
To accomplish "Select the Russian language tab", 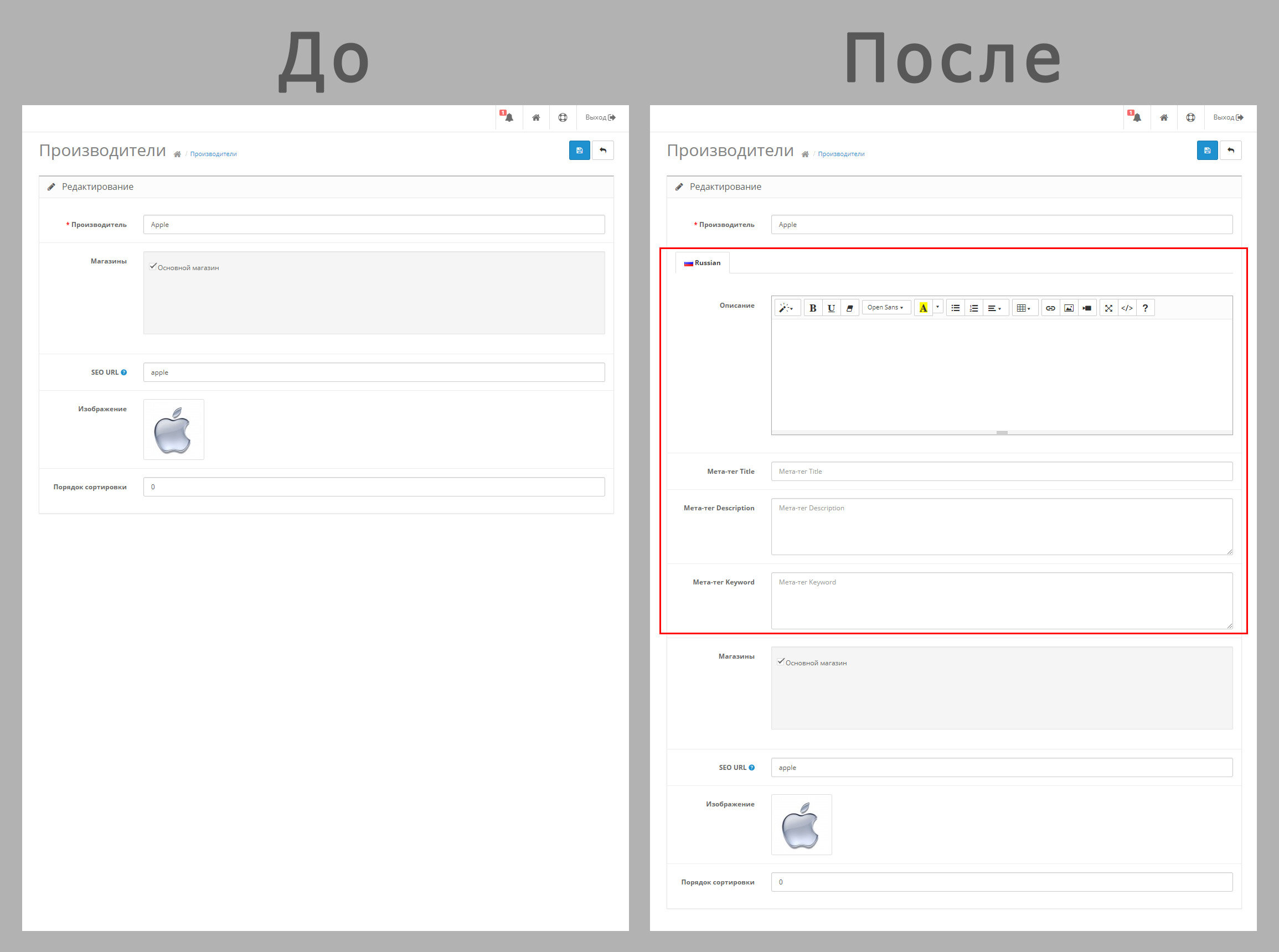I will (x=702, y=263).
